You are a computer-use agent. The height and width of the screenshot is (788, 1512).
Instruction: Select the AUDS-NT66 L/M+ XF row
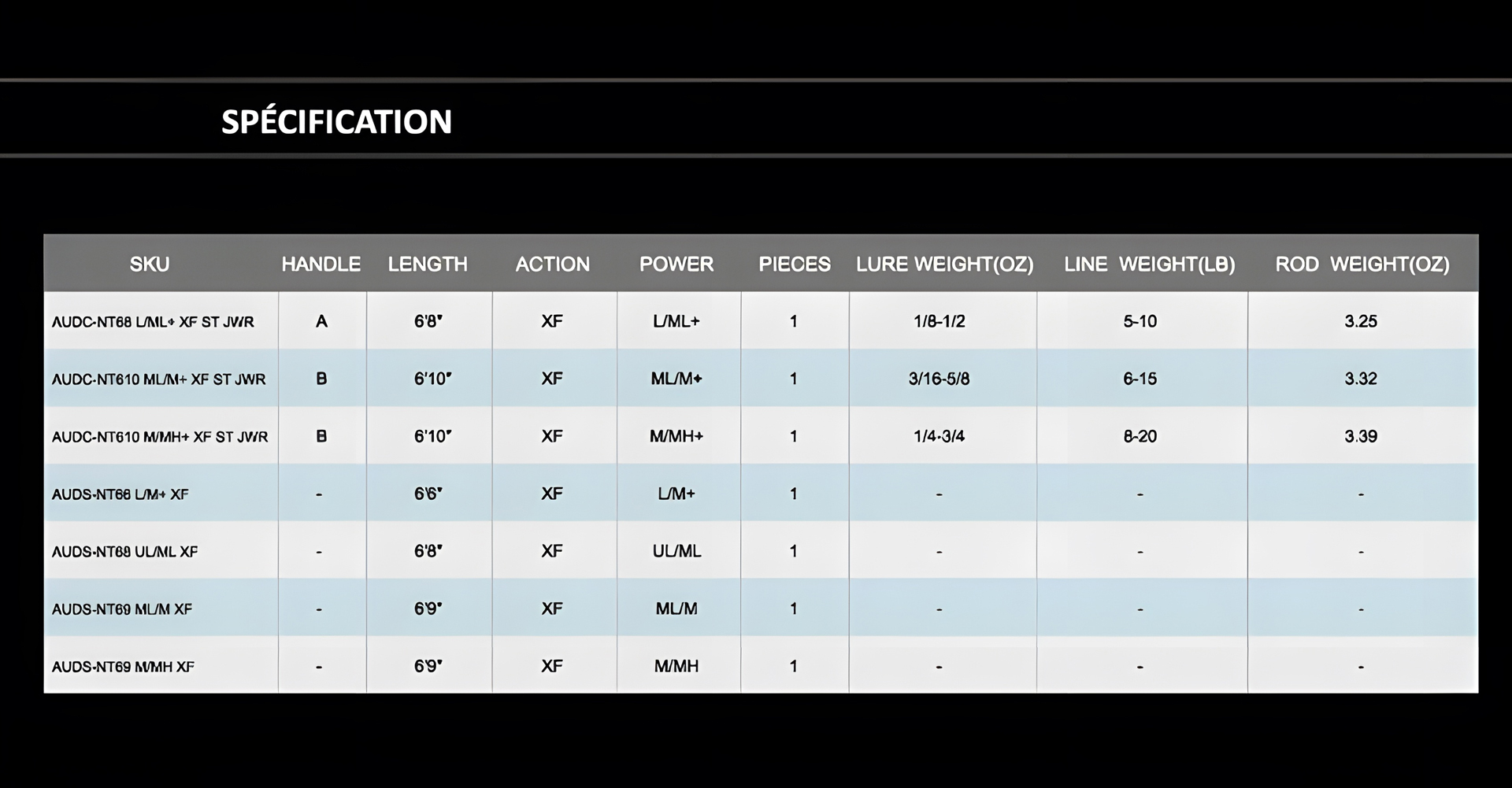point(761,493)
